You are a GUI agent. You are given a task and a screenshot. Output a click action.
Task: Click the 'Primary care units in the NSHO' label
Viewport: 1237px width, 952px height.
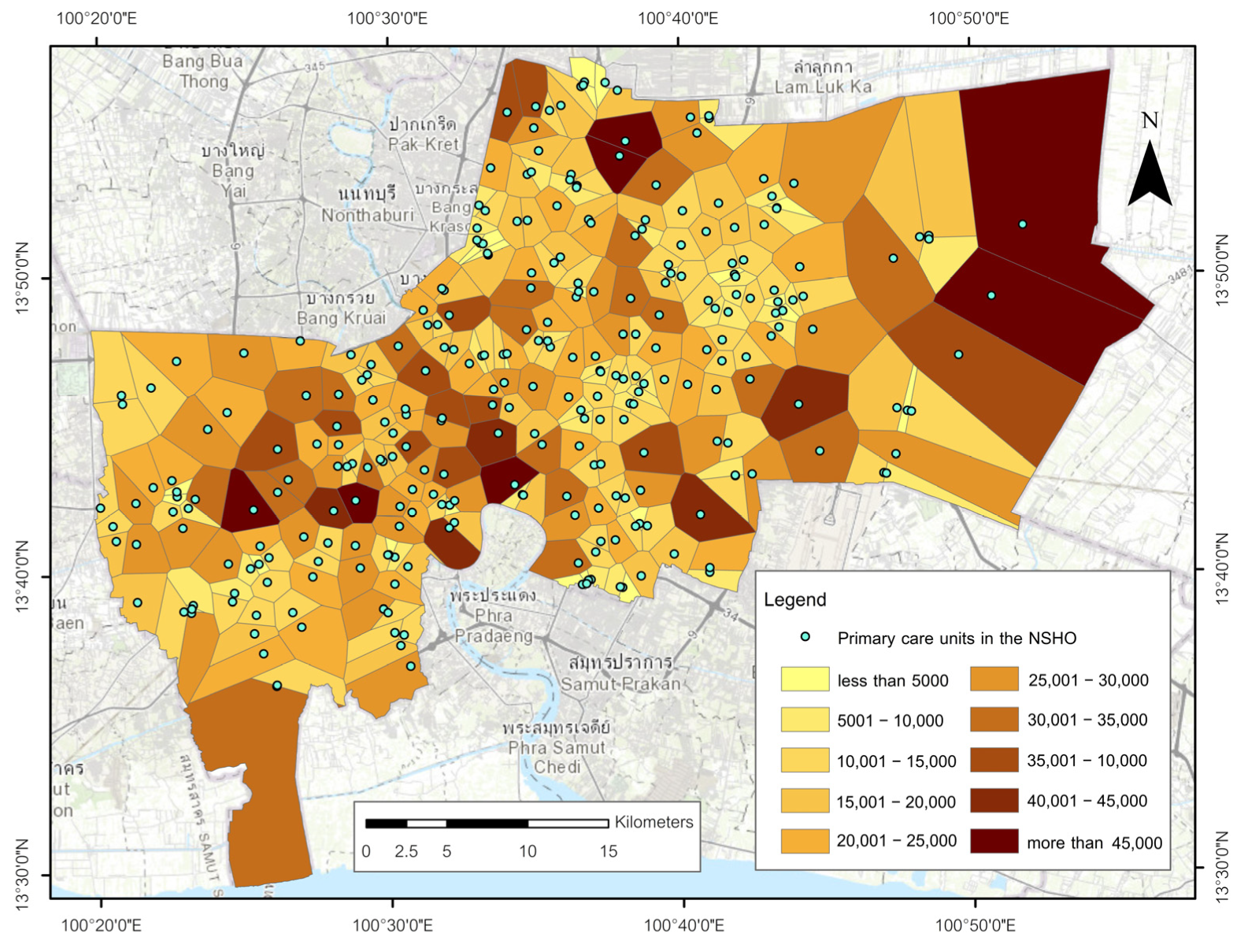pos(956,639)
